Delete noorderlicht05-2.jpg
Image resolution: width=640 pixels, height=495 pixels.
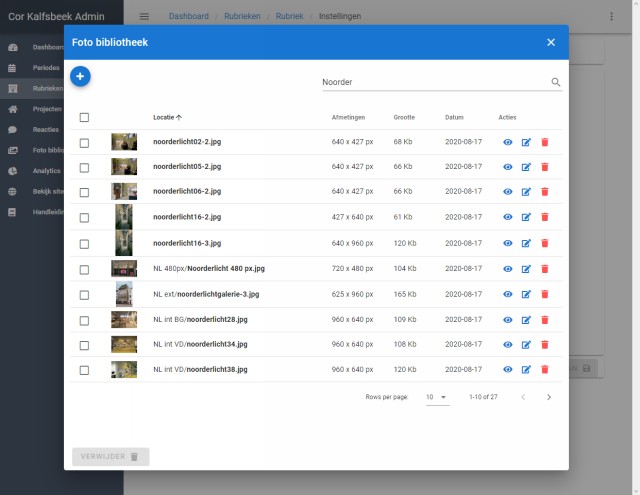[x=544, y=167]
